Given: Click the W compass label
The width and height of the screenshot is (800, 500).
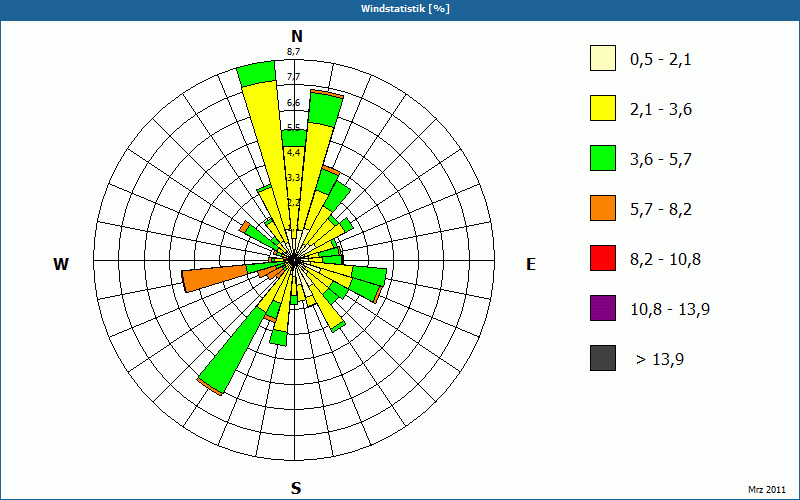Looking at the screenshot, I should click(x=61, y=264).
